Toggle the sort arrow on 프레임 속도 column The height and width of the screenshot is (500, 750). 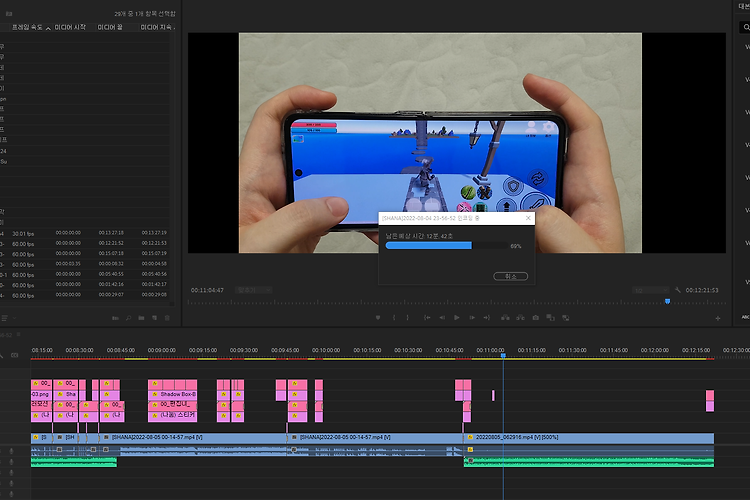pos(48,28)
